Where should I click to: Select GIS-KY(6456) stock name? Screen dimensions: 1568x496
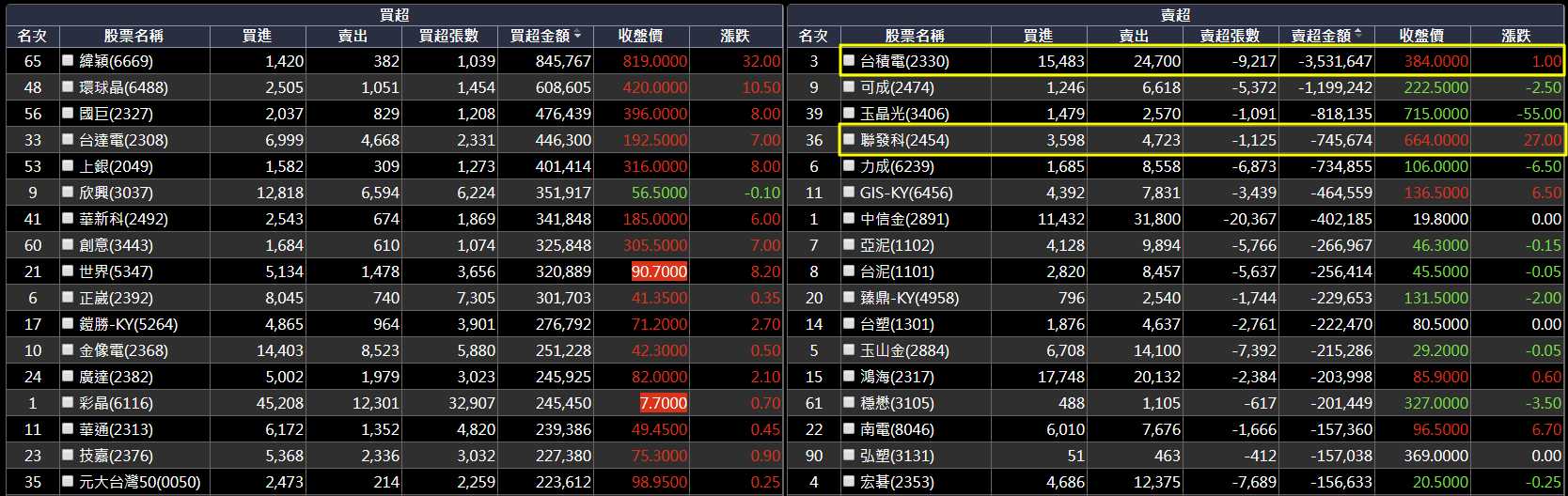tap(906, 193)
